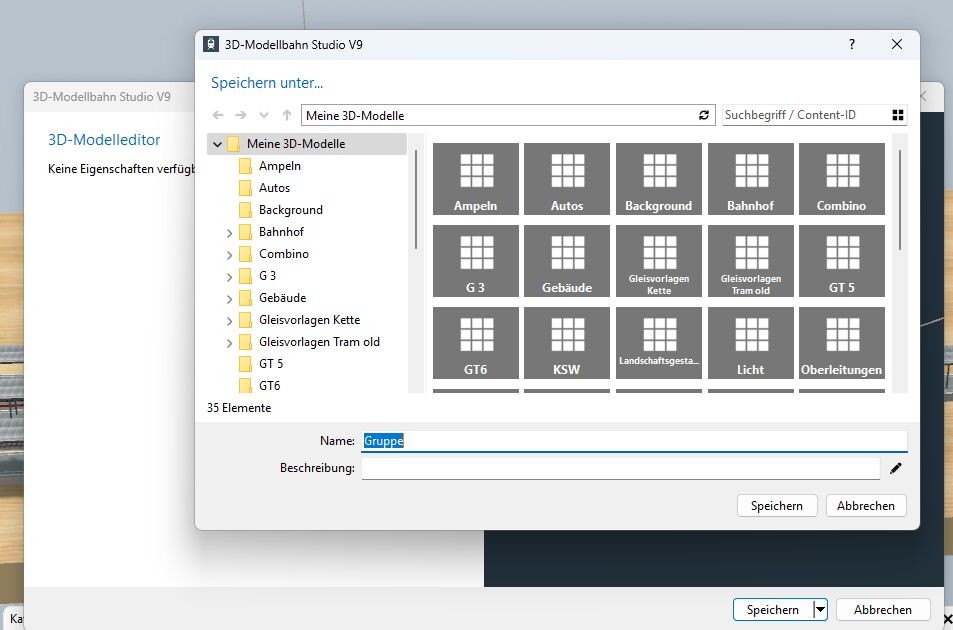Image resolution: width=953 pixels, height=630 pixels.
Task: Click Speichern in the save dialog
Action: (776, 506)
